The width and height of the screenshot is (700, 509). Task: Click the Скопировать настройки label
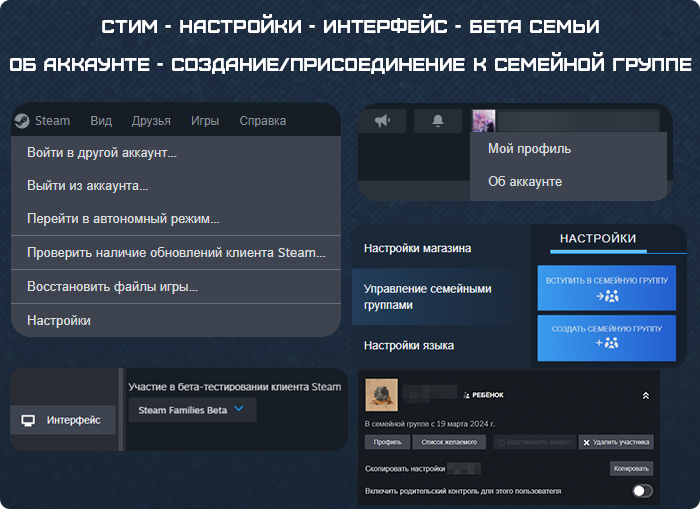[x=405, y=469]
